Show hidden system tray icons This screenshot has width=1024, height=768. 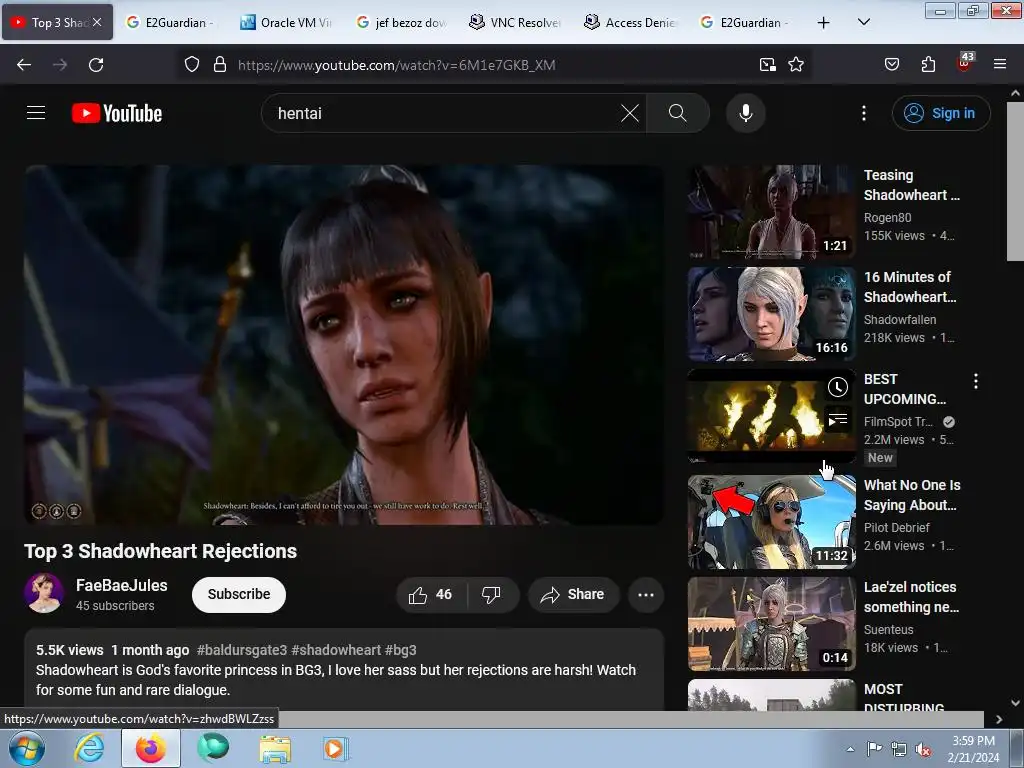point(850,749)
